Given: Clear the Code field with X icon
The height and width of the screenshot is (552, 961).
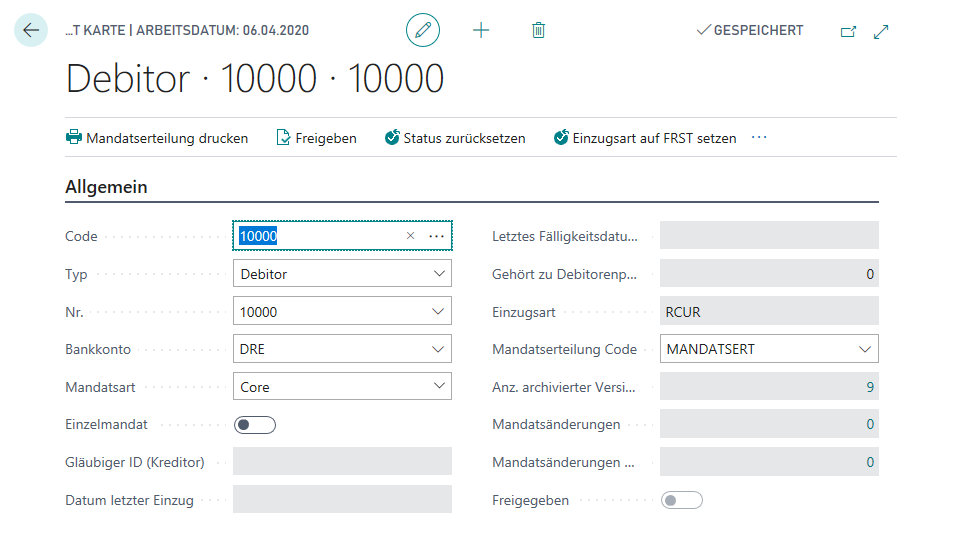Looking at the screenshot, I should click(410, 236).
